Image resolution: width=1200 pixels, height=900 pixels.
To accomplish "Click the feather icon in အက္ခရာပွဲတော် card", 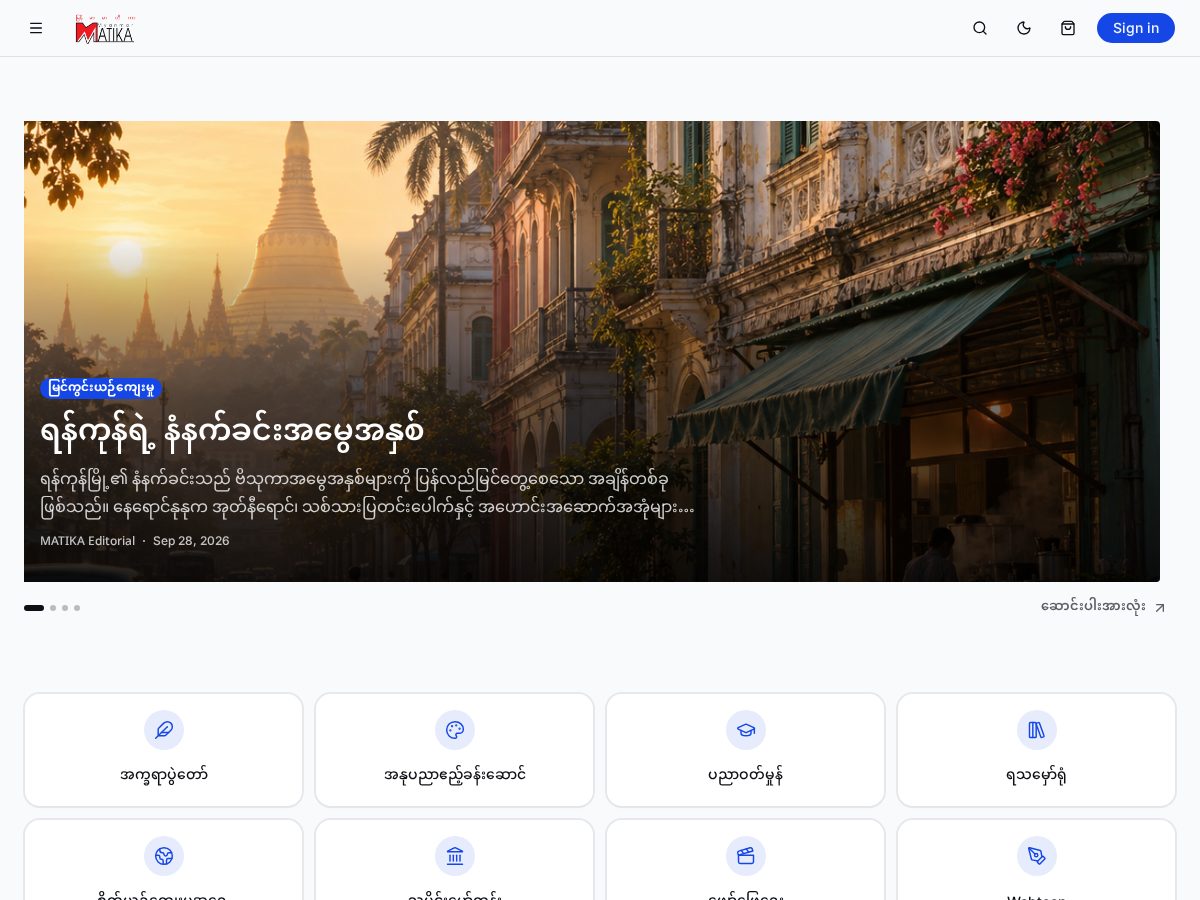I will point(164,730).
